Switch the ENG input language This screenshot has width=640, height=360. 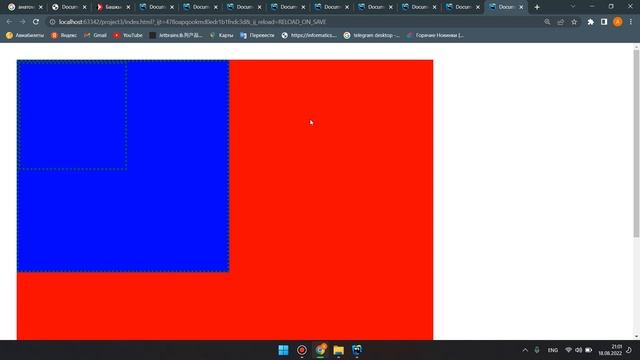point(553,350)
